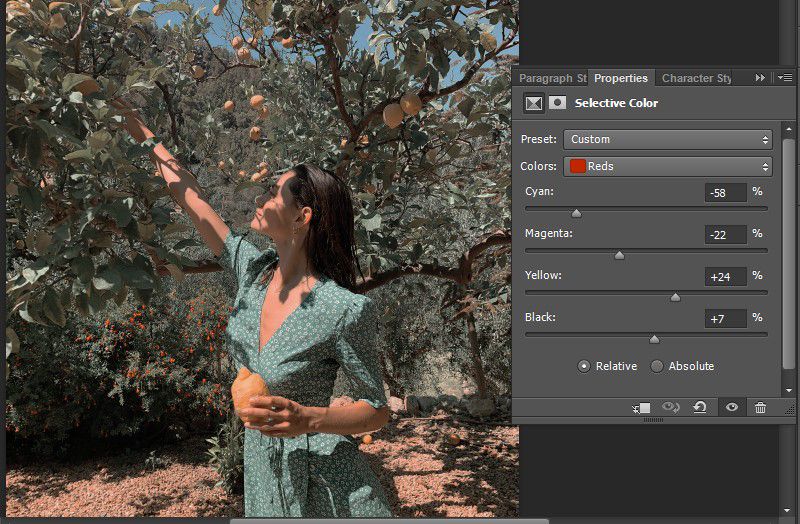The image size is (800, 524).
Task: Click the Yellow slider handle
Action: [676, 297]
